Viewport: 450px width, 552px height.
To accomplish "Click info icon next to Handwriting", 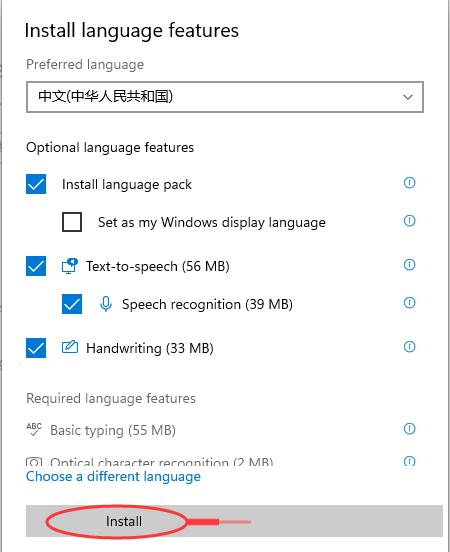I will pyautogui.click(x=409, y=347).
